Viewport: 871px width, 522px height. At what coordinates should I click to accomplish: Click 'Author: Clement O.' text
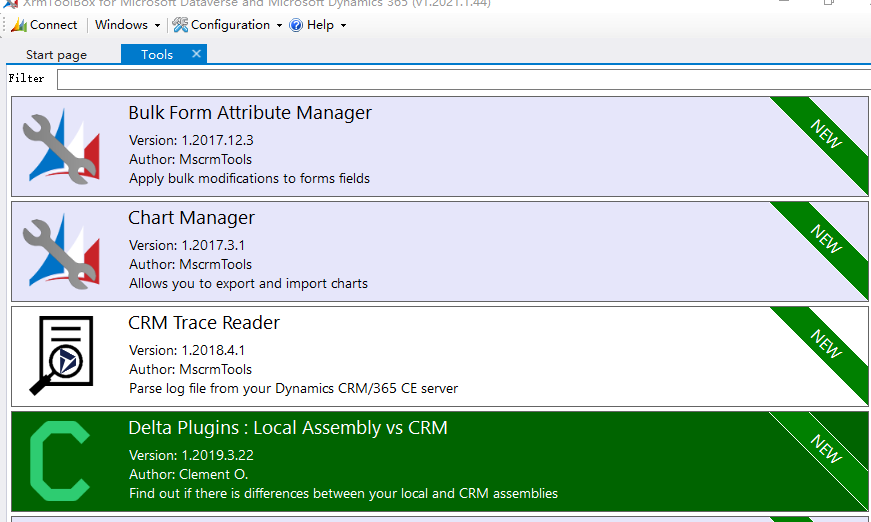click(188, 474)
